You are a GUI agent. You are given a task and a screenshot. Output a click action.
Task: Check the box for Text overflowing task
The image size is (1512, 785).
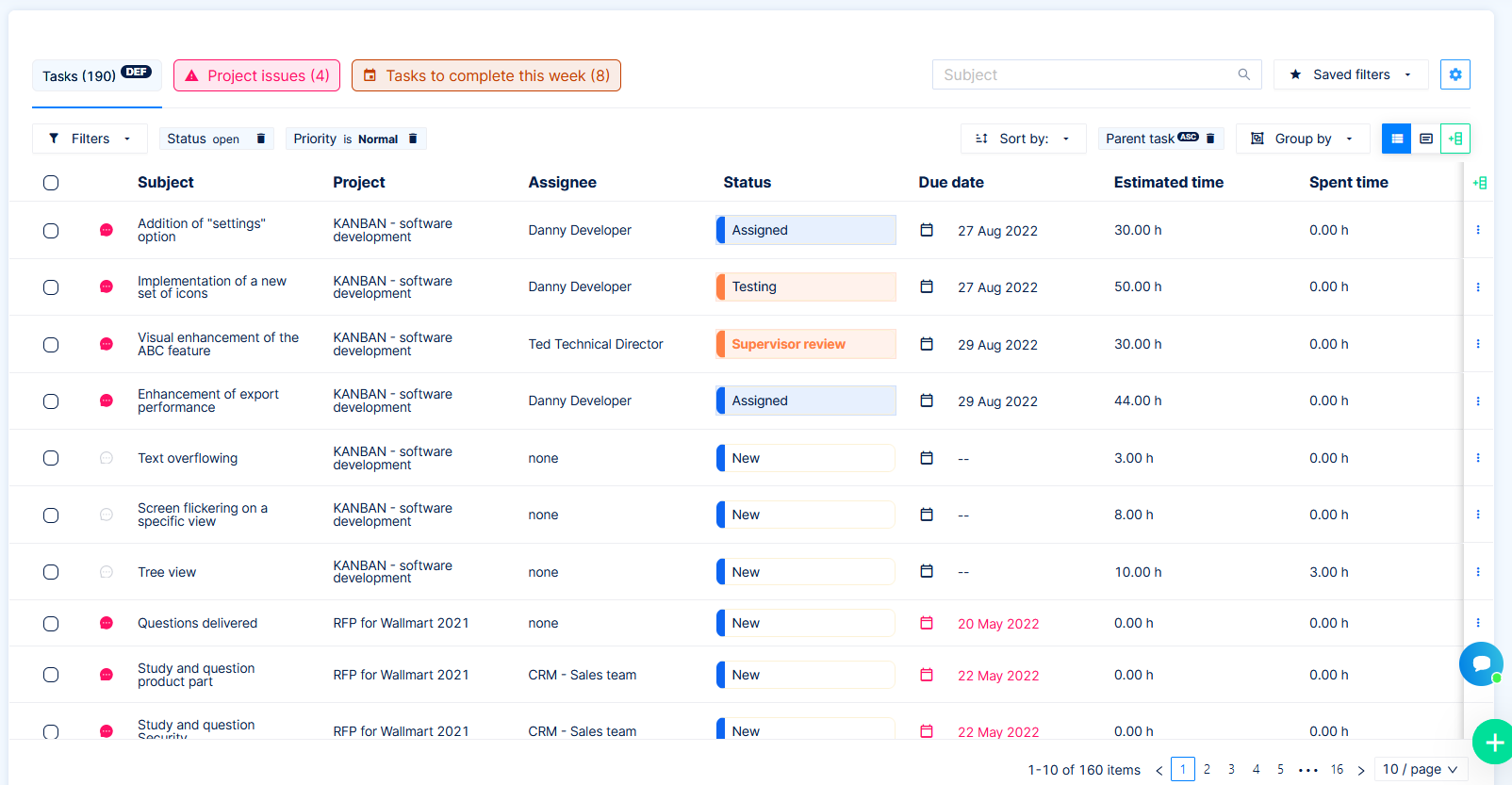pos(51,458)
